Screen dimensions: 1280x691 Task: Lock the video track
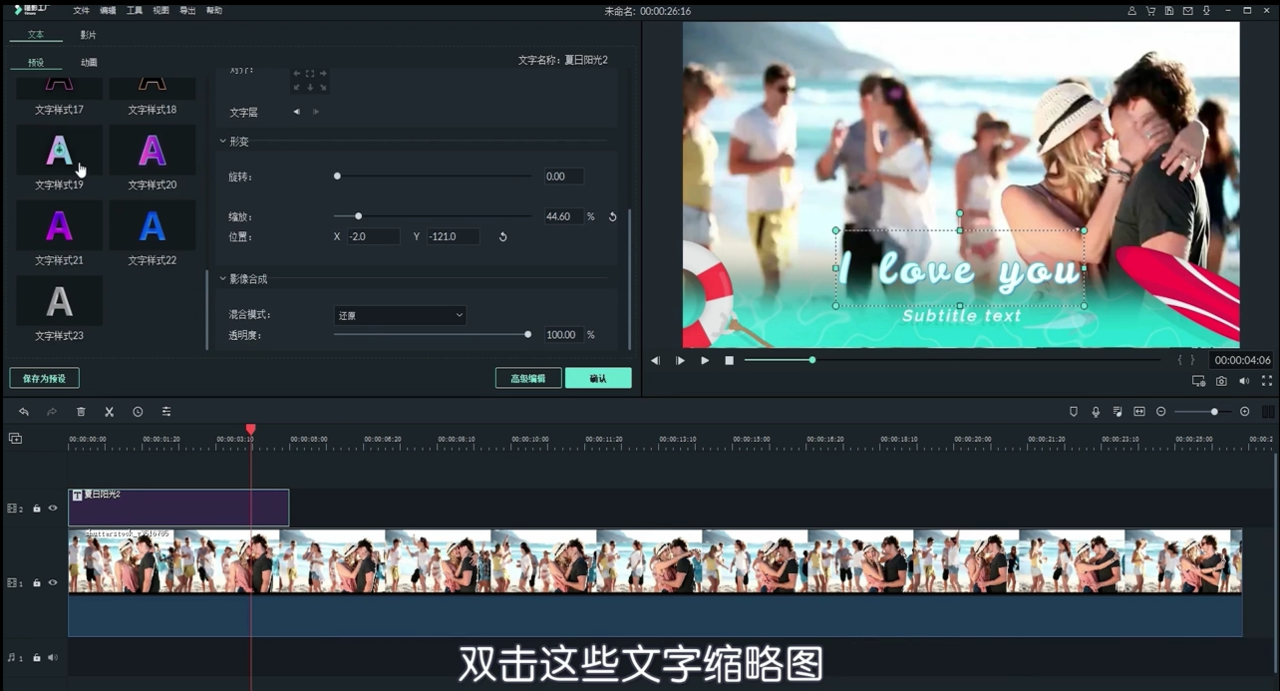36,582
